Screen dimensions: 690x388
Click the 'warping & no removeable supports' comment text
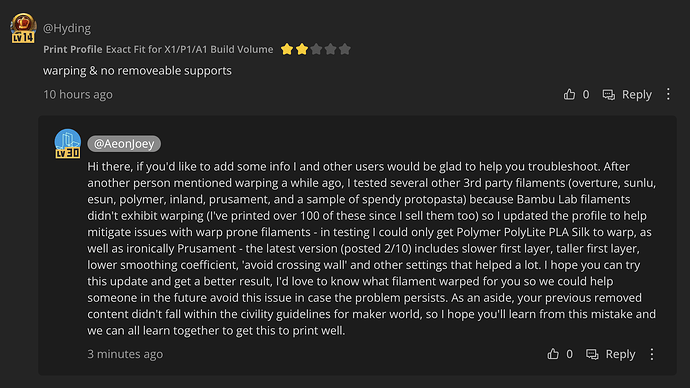coord(137,70)
